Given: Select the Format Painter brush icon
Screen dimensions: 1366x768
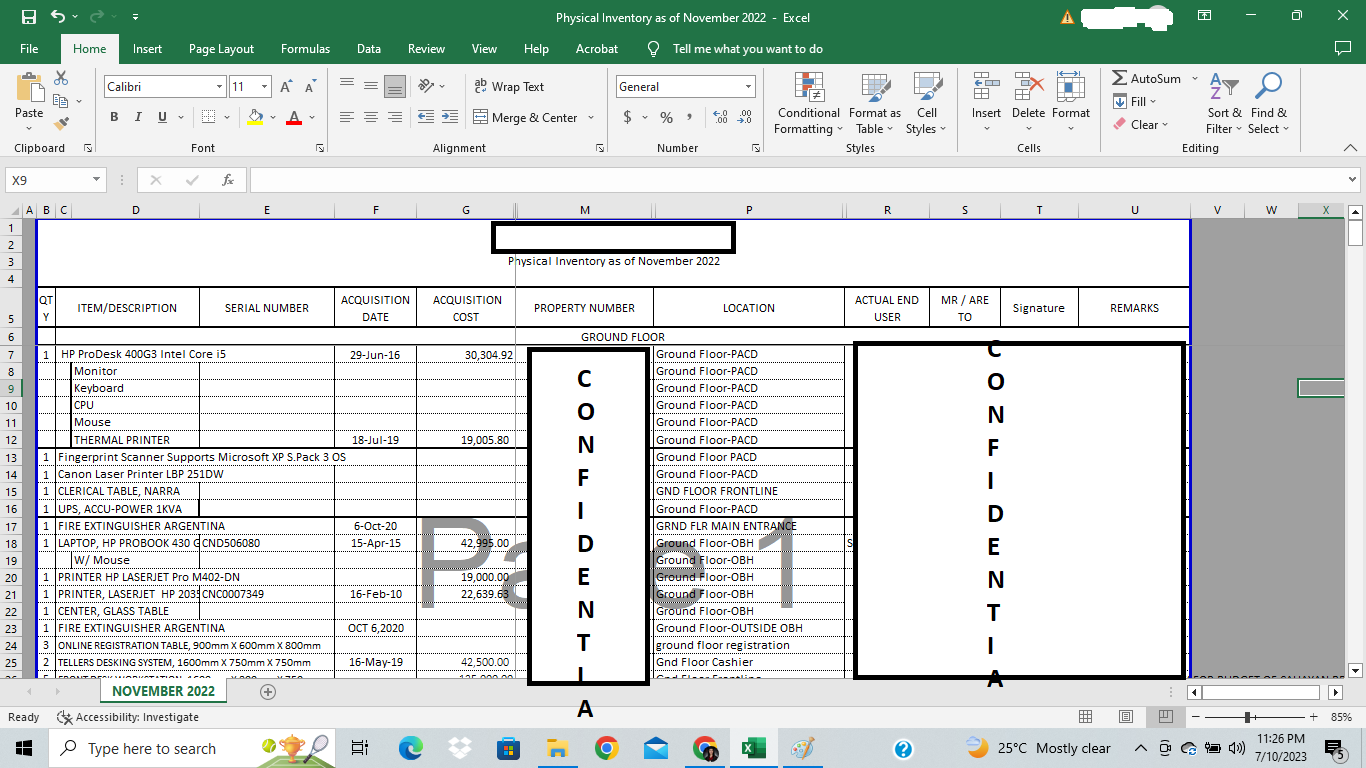Looking at the screenshot, I should [x=61, y=124].
